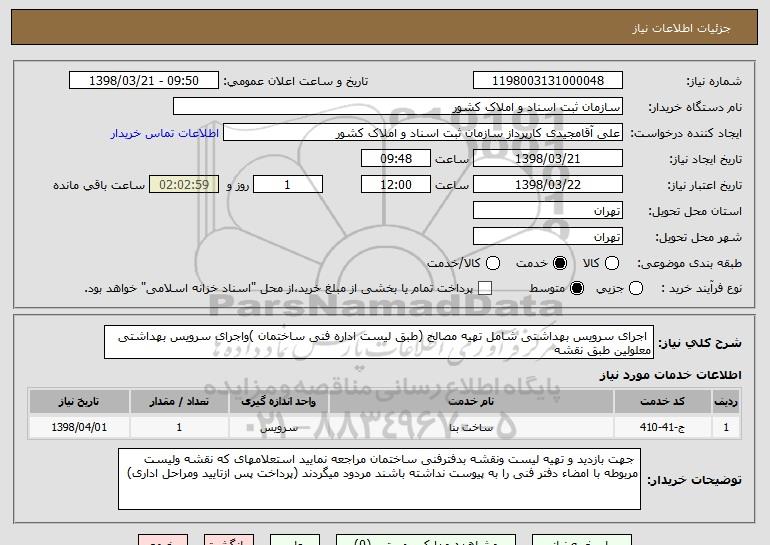The image size is (770, 545).
Task: Toggle the اسناد خزانه اسلامی payment checkbox
Action: [x=485, y=288]
